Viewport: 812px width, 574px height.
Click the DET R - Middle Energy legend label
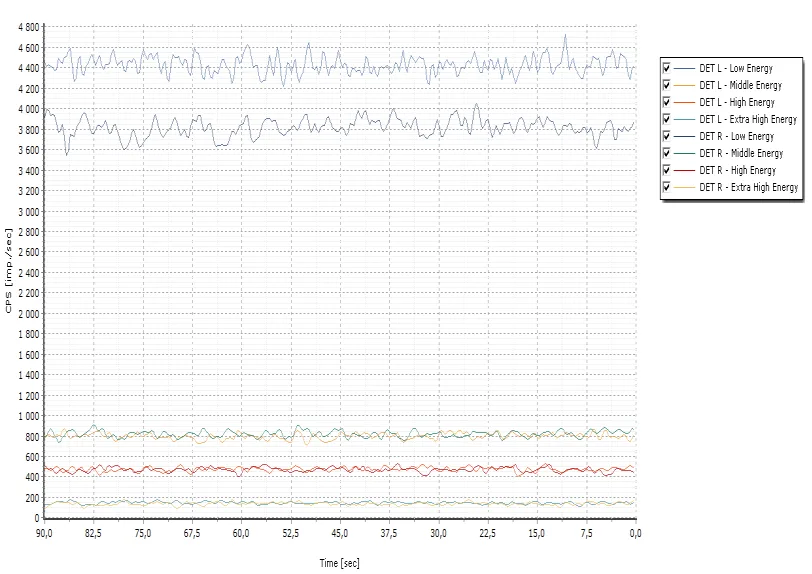pyautogui.click(x=741, y=153)
